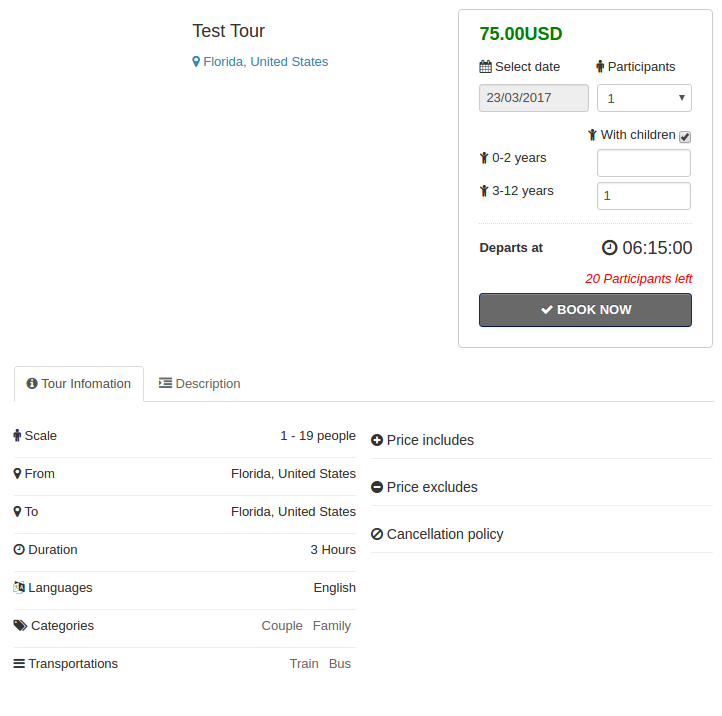
Task: Click the clock icon beside departure time
Action: tap(610, 248)
